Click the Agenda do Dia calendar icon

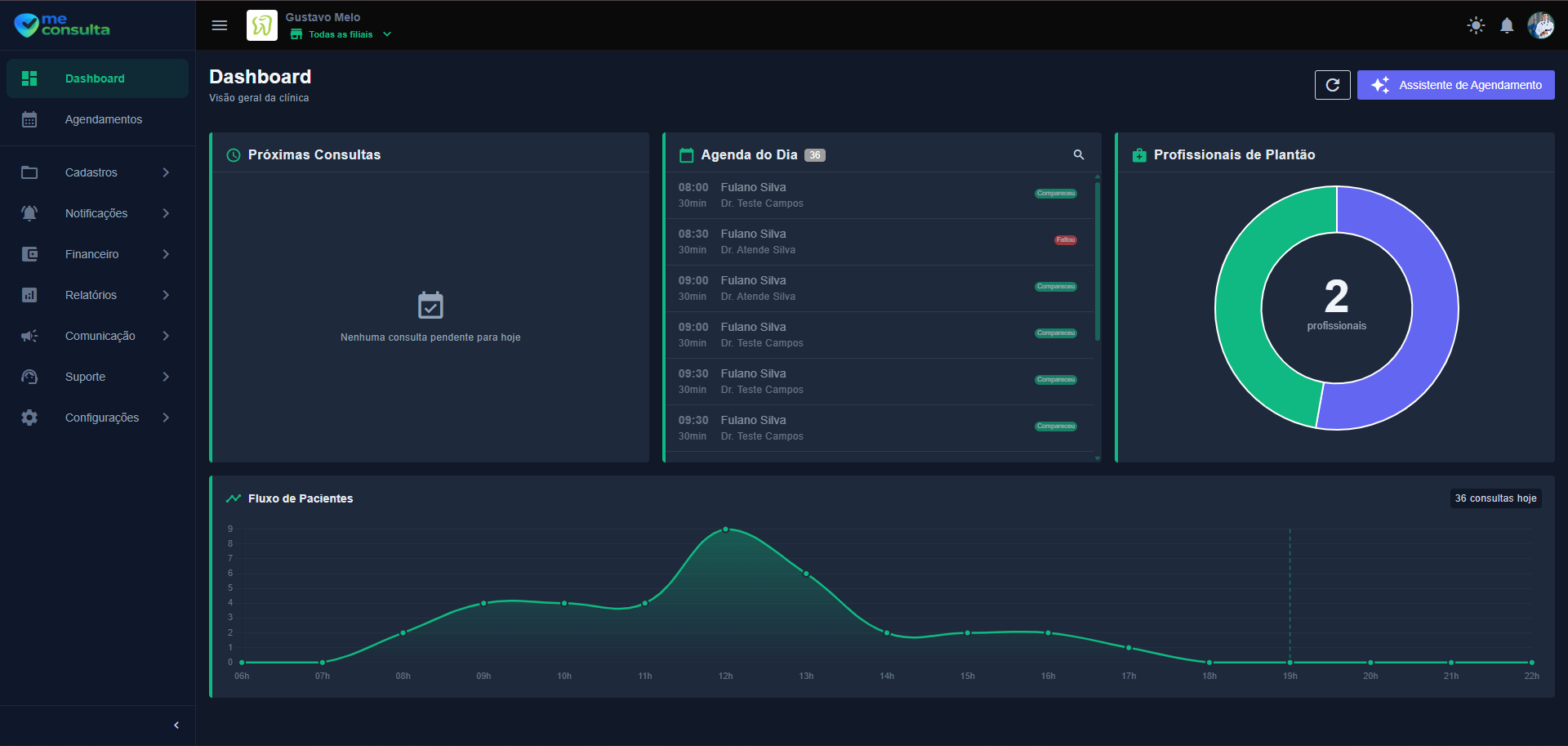[x=687, y=155]
